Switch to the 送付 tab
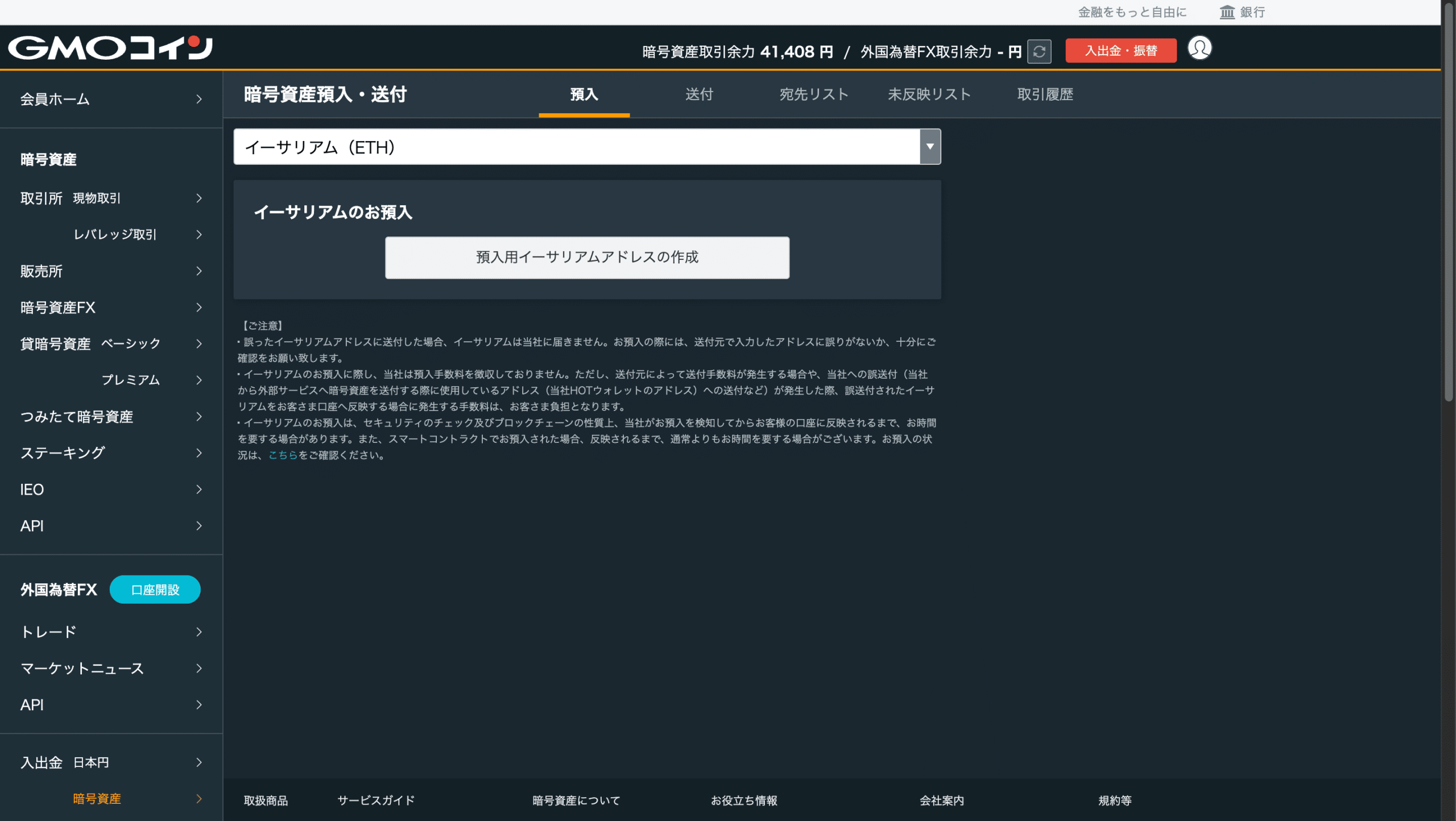The width and height of the screenshot is (1456, 821). tap(698, 94)
